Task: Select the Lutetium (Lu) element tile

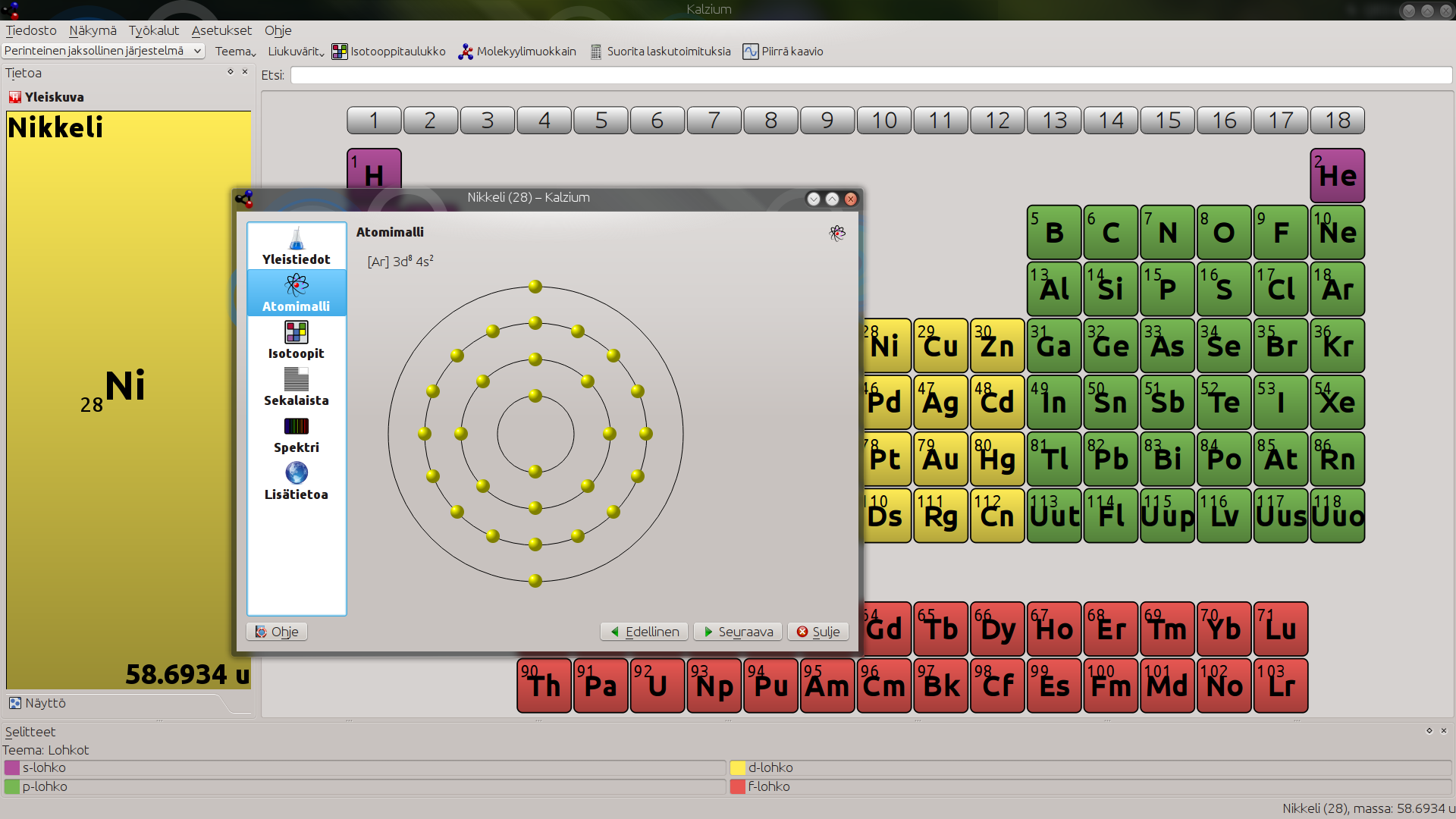Action: click(x=1281, y=629)
